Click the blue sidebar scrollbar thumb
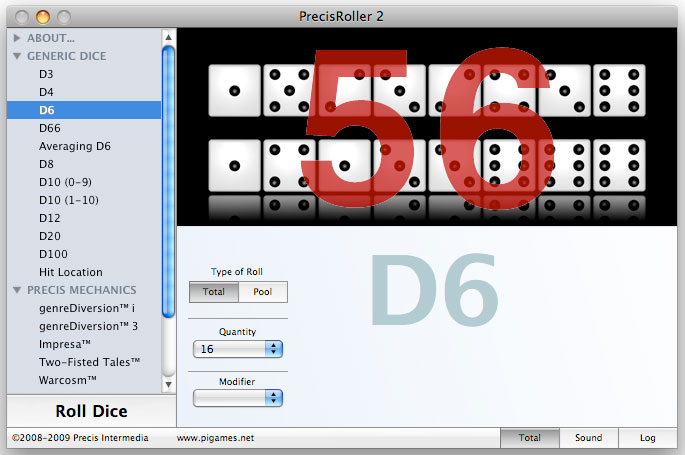 pos(168,181)
